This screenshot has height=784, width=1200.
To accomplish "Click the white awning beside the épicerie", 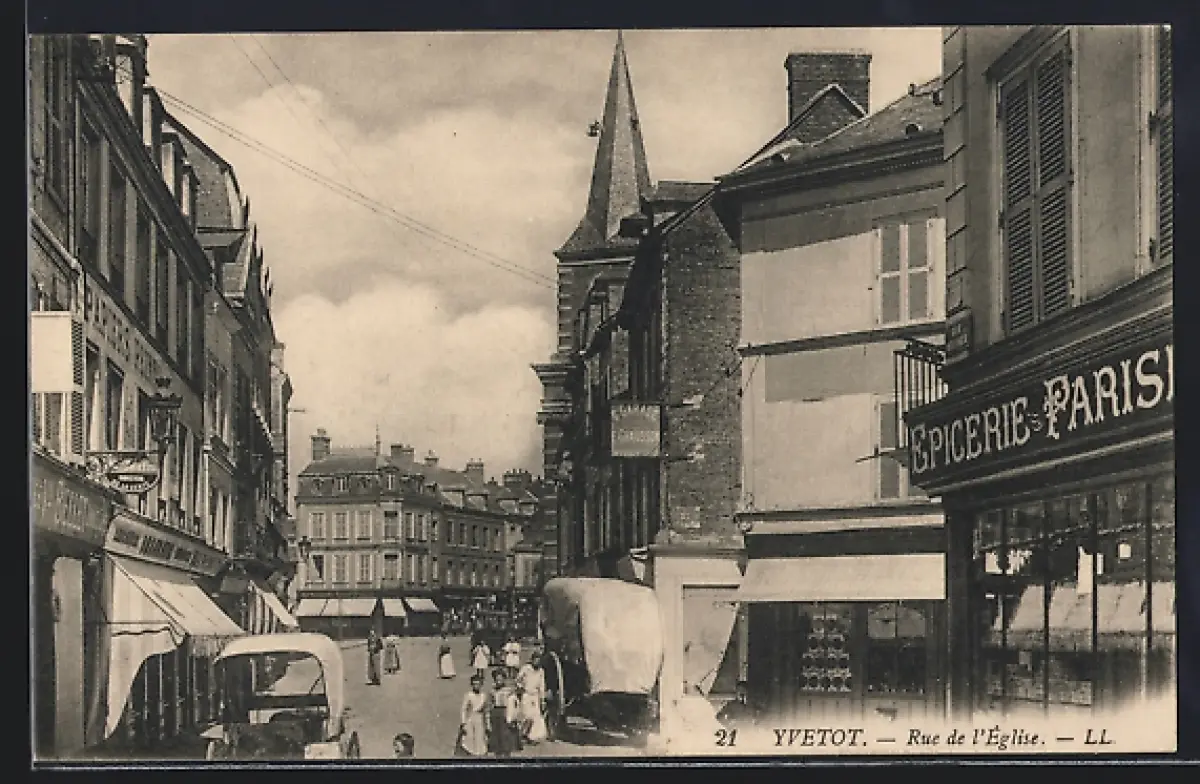I will [843, 578].
